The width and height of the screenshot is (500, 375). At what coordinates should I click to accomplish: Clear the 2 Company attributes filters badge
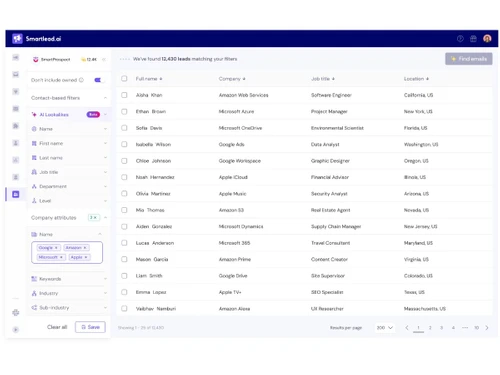pos(95,218)
